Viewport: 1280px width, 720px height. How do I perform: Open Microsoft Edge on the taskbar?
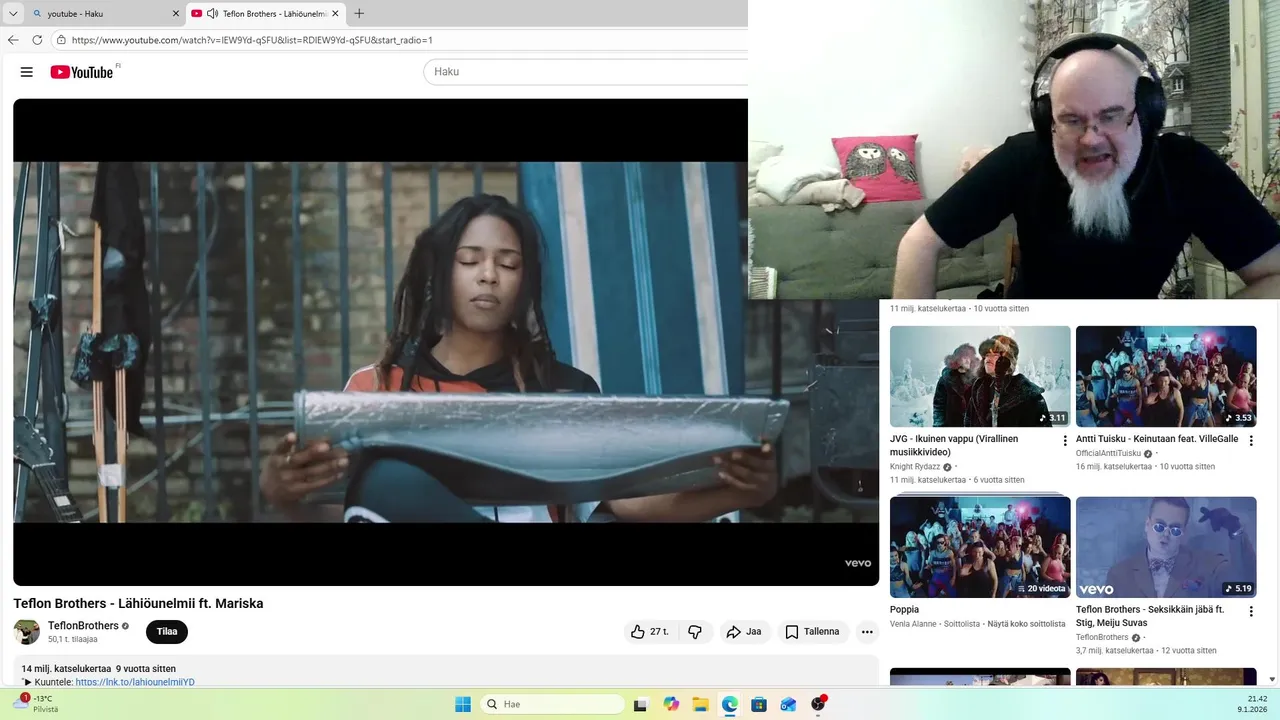(730, 704)
